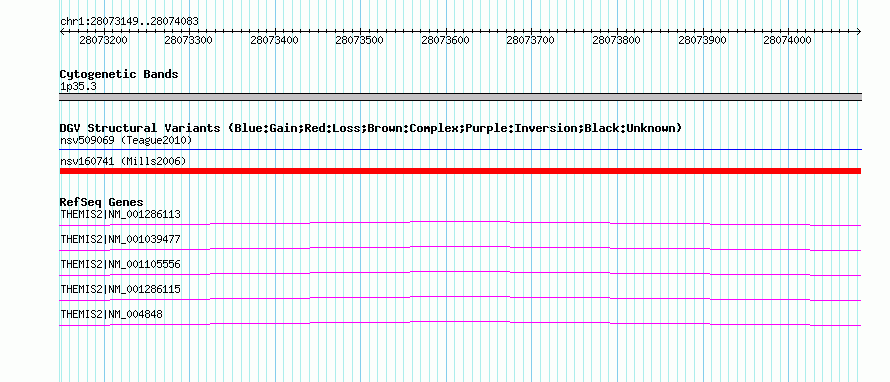
Task: Click the blue nsv509069 gain variant line
Action: 460,150
